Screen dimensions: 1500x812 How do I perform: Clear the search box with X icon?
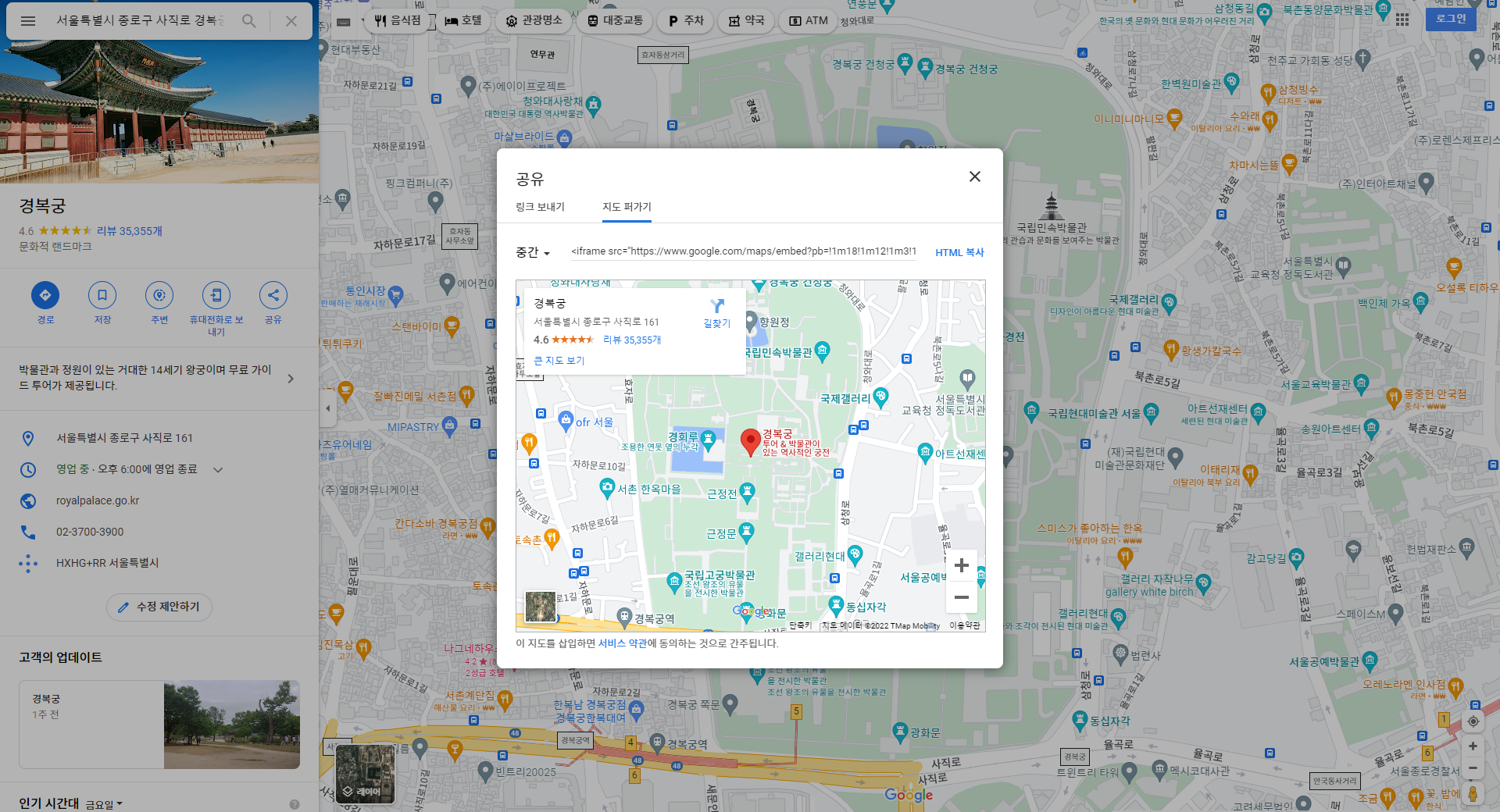click(x=291, y=21)
